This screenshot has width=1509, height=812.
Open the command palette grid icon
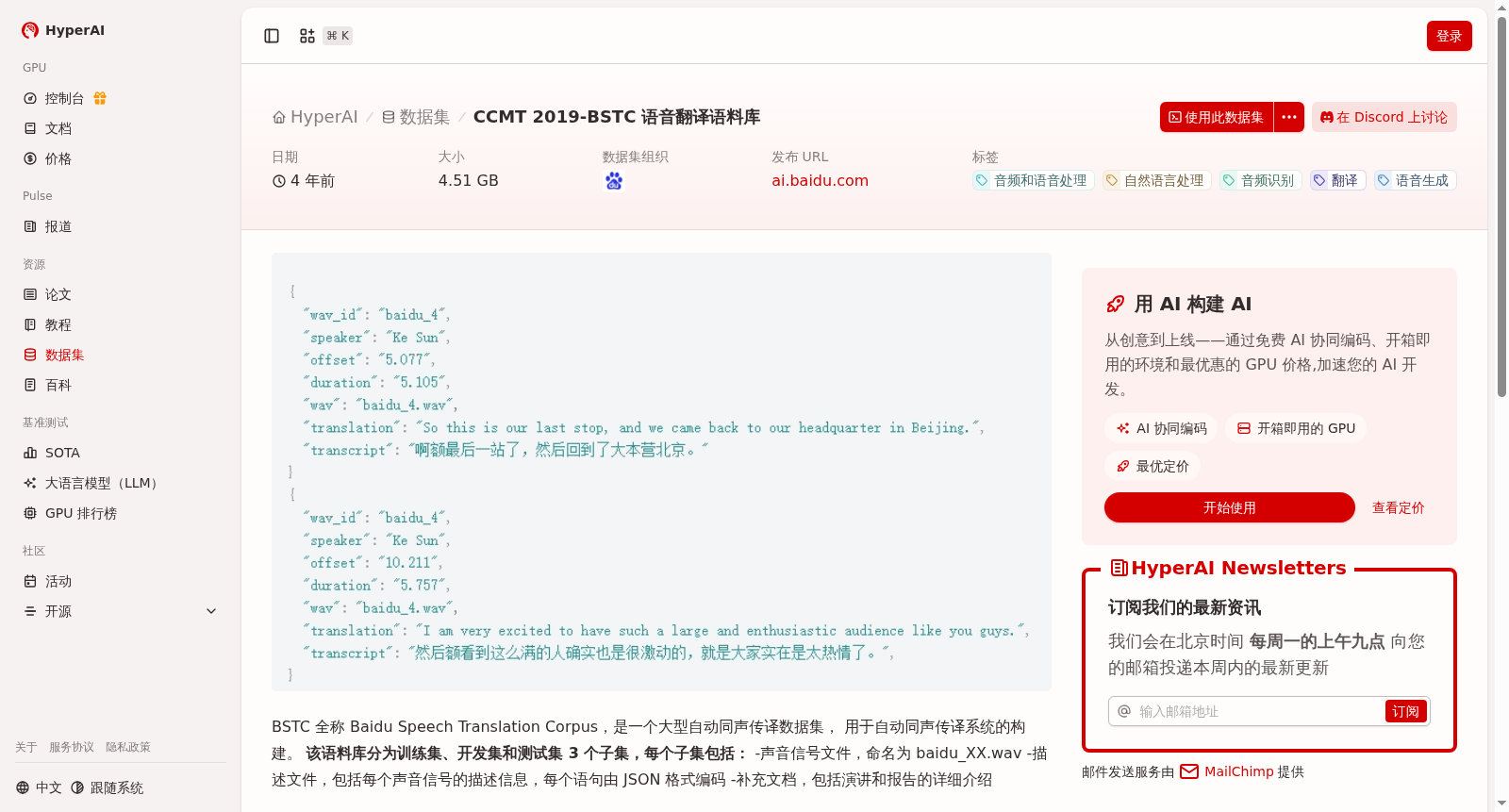point(307,36)
